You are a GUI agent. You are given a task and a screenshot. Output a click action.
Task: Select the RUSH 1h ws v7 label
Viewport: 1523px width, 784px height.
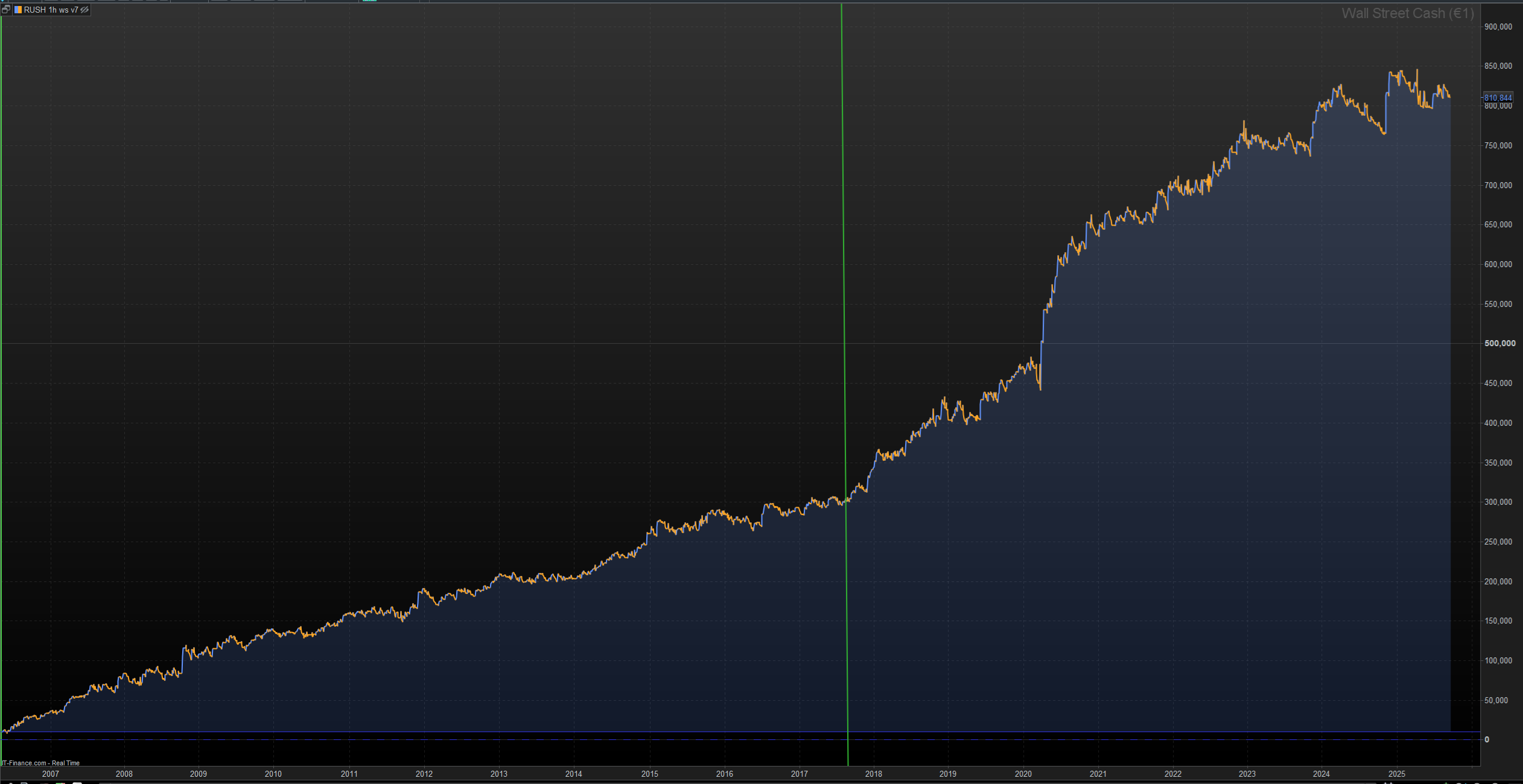click(x=51, y=10)
